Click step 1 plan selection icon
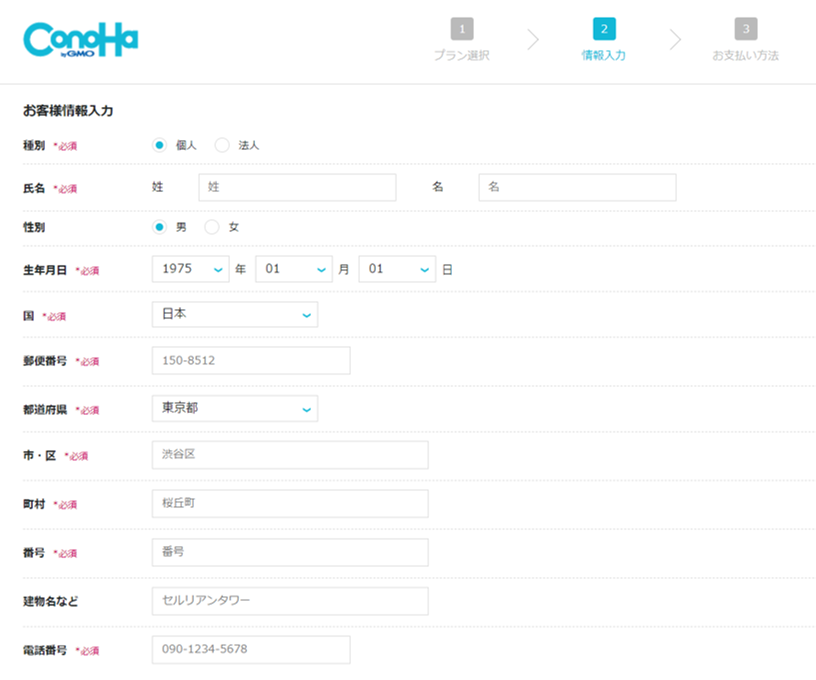Image resolution: width=816 pixels, height=680 pixels. (x=461, y=29)
